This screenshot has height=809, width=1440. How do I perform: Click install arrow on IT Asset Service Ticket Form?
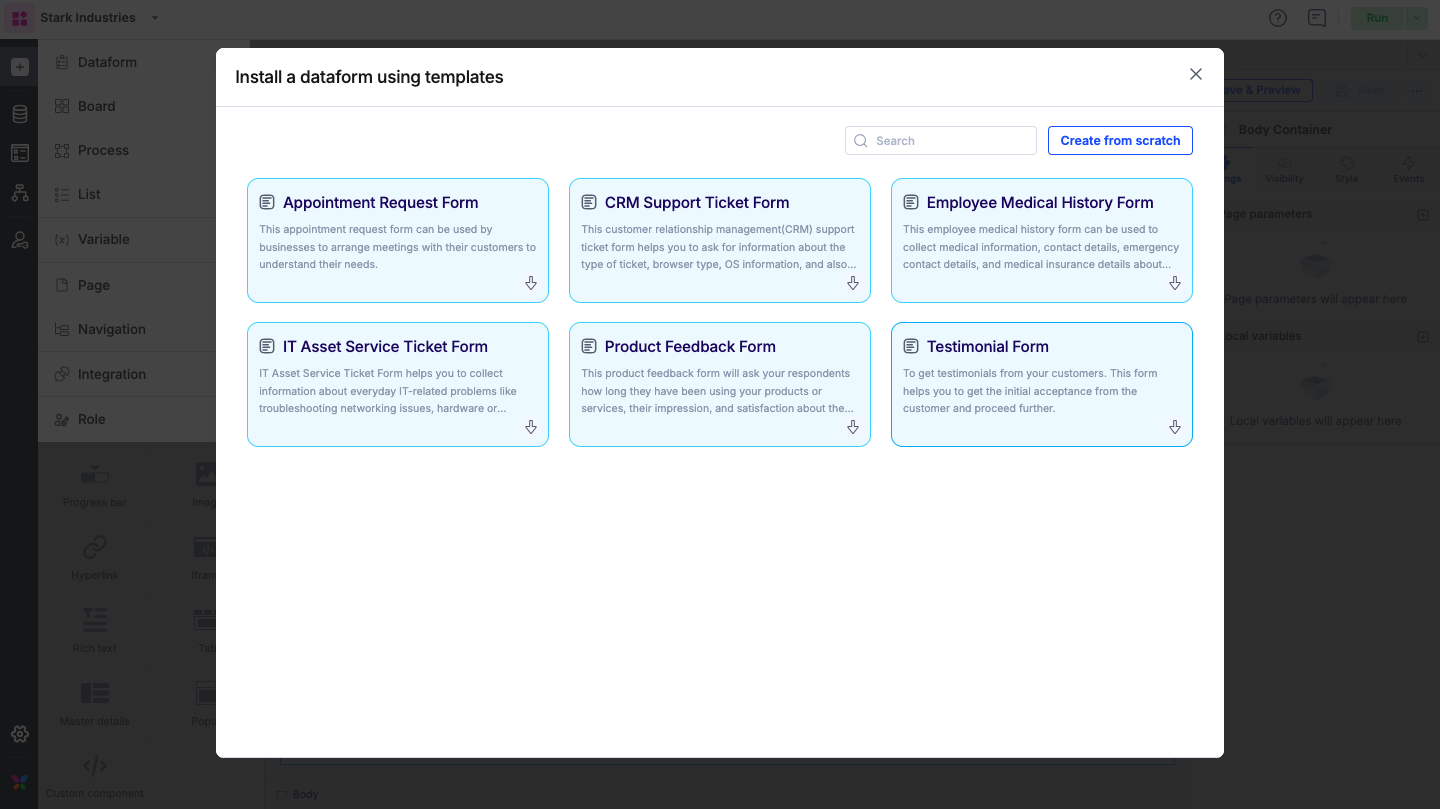(x=531, y=428)
